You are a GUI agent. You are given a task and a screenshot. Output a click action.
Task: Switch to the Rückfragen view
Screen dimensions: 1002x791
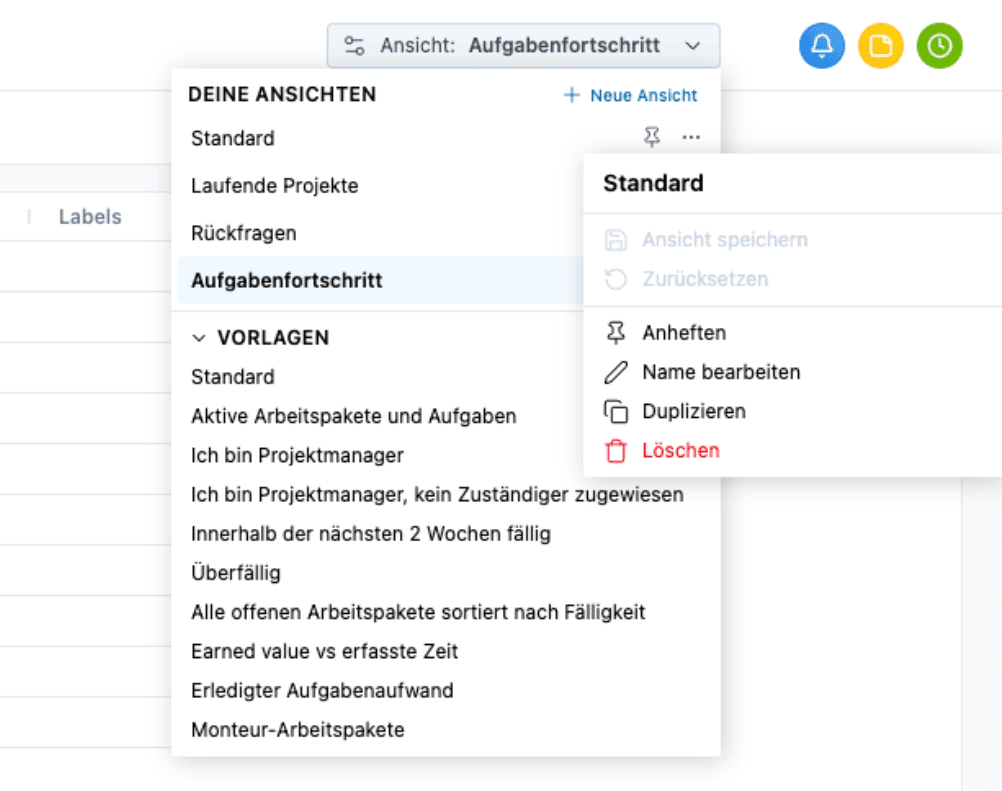point(243,233)
